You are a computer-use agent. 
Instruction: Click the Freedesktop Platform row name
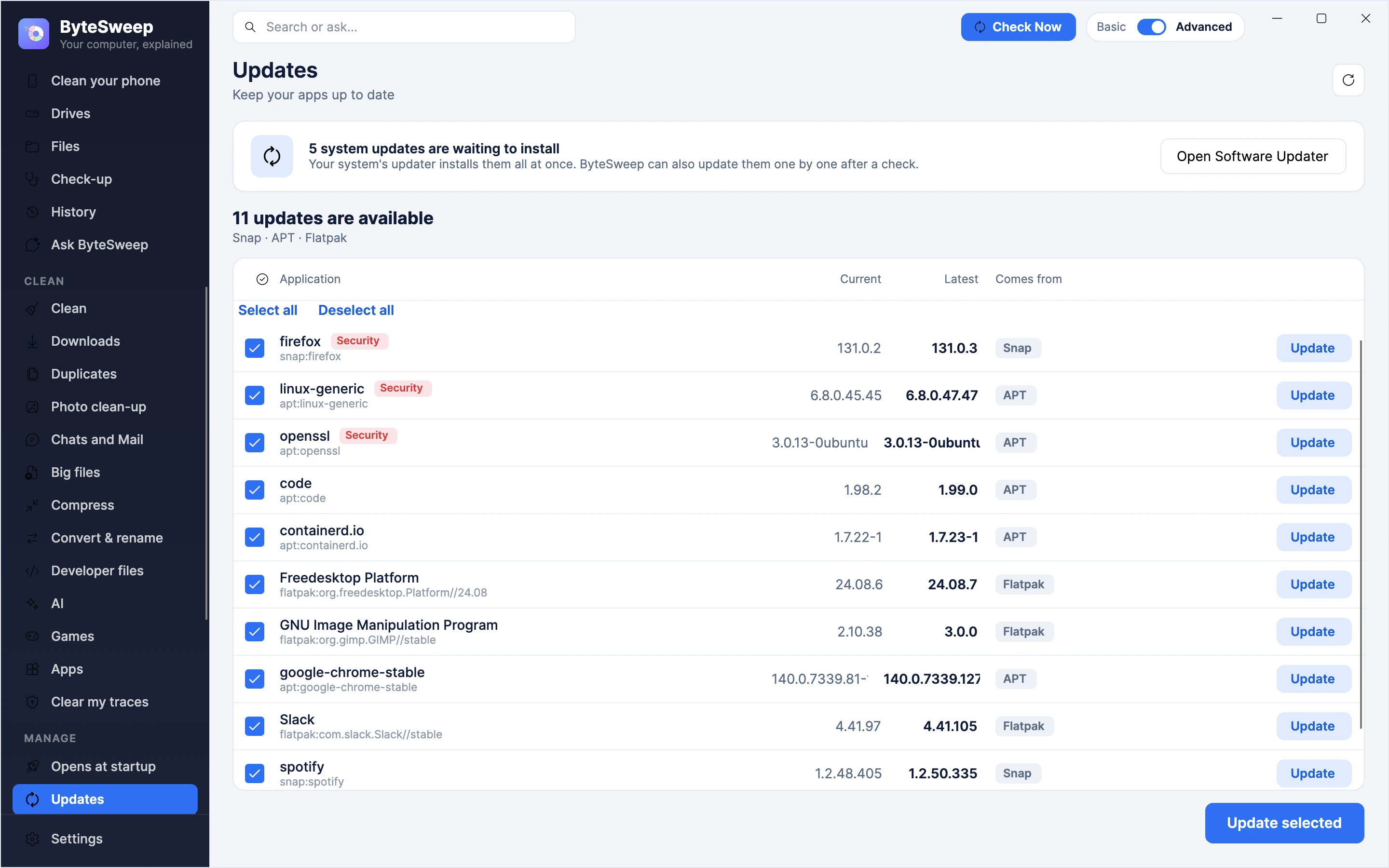pos(349,578)
